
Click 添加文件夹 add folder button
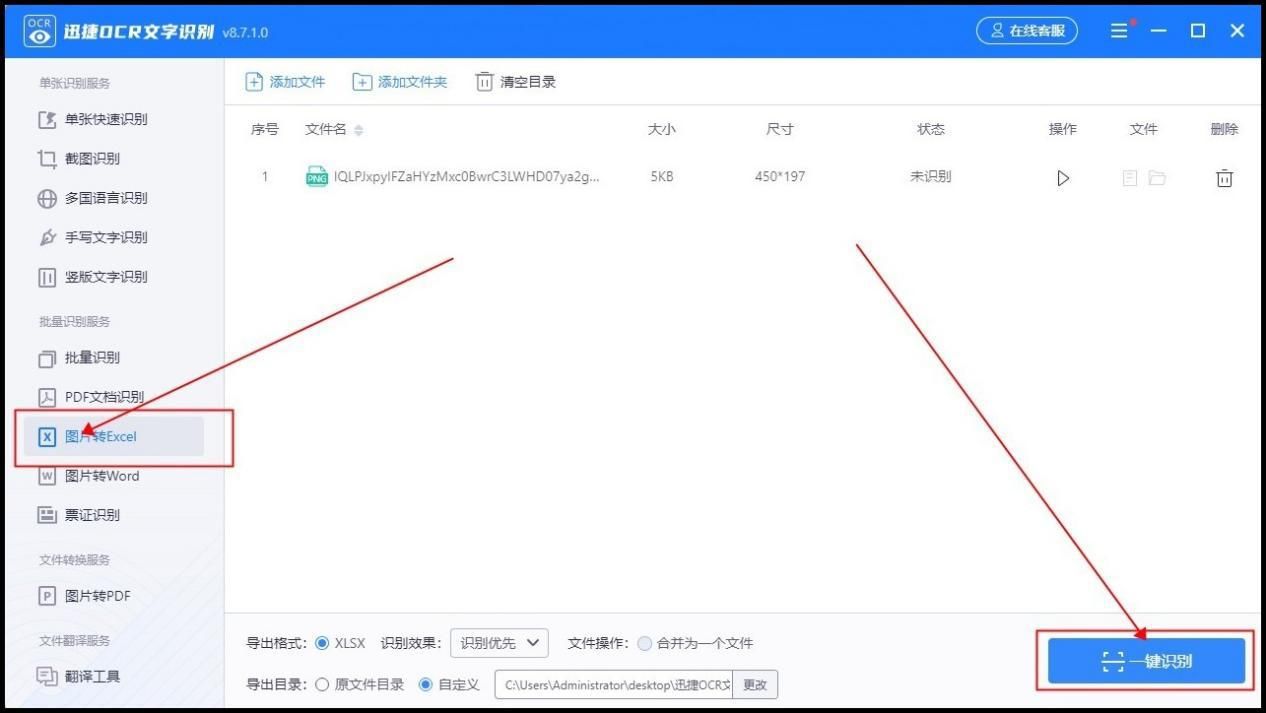(x=400, y=82)
